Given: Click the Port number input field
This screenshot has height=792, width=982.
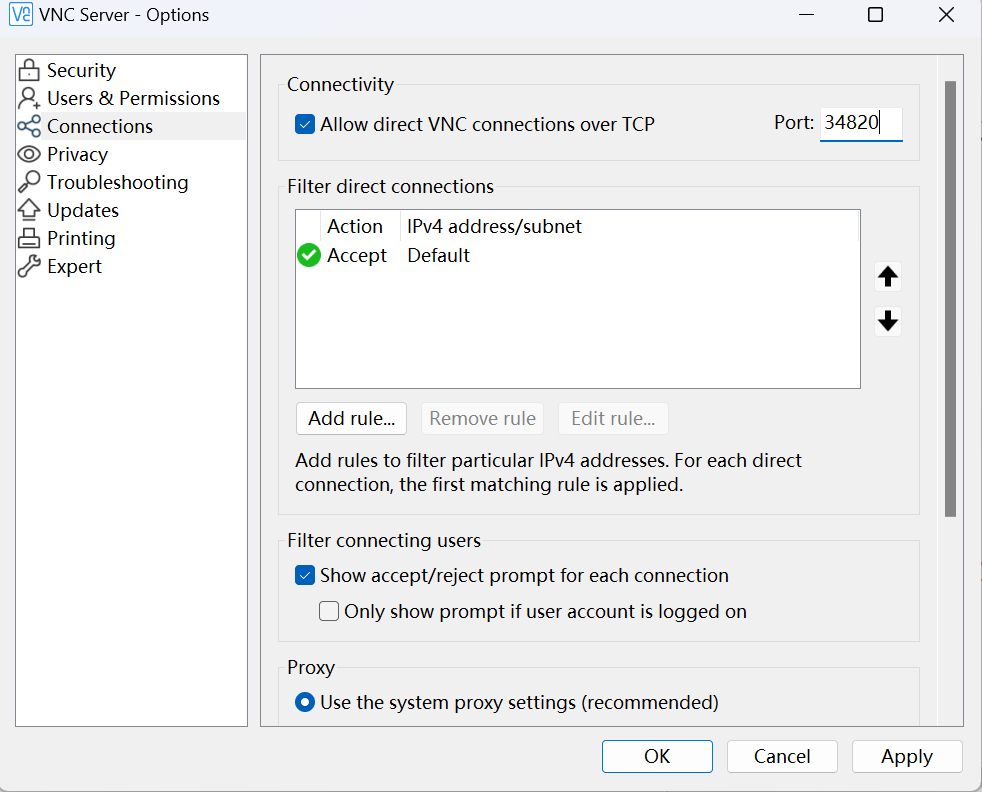Looking at the screenshot, I should pos(861,123).
